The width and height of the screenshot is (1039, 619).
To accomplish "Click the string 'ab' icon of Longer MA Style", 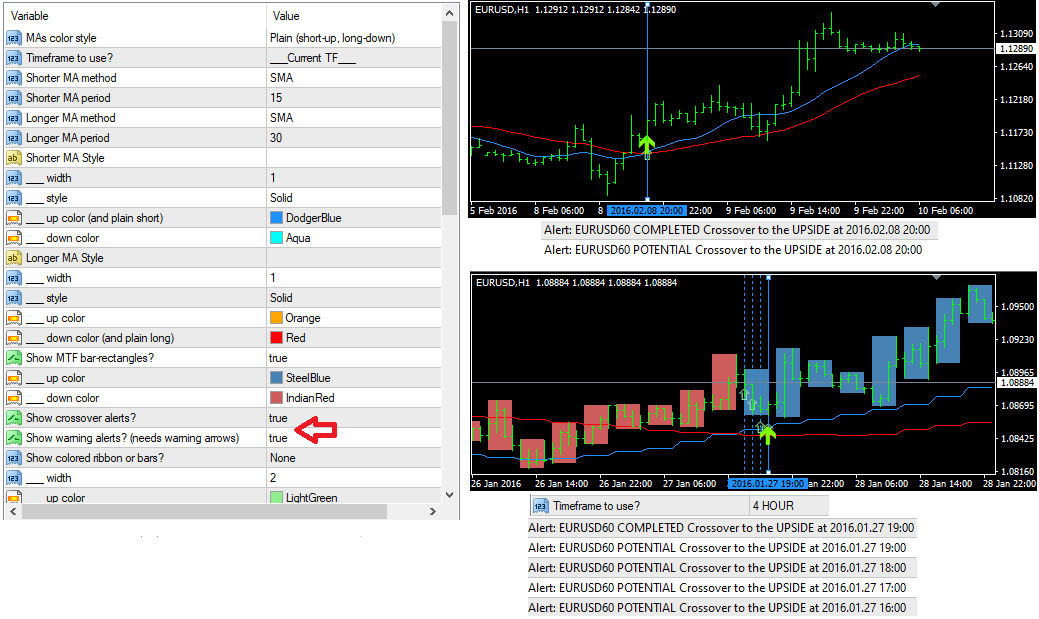I will (x=13, y=258).
